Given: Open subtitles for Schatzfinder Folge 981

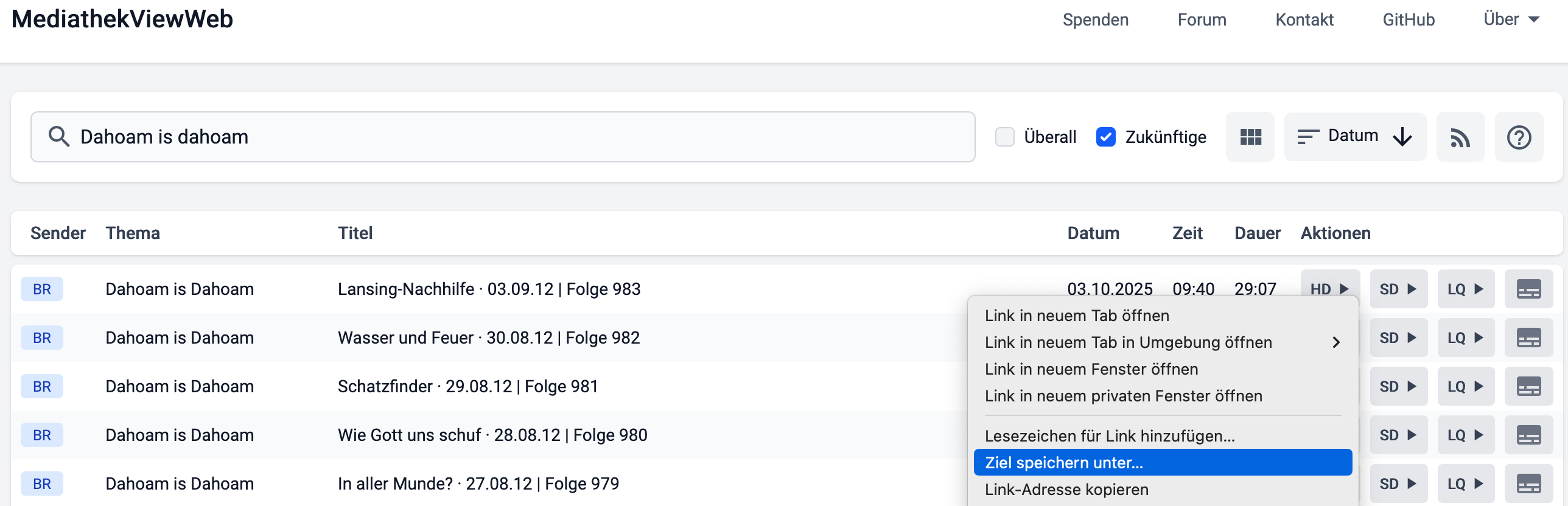Looking at the screenshot, I should (x=1528, y=386).
